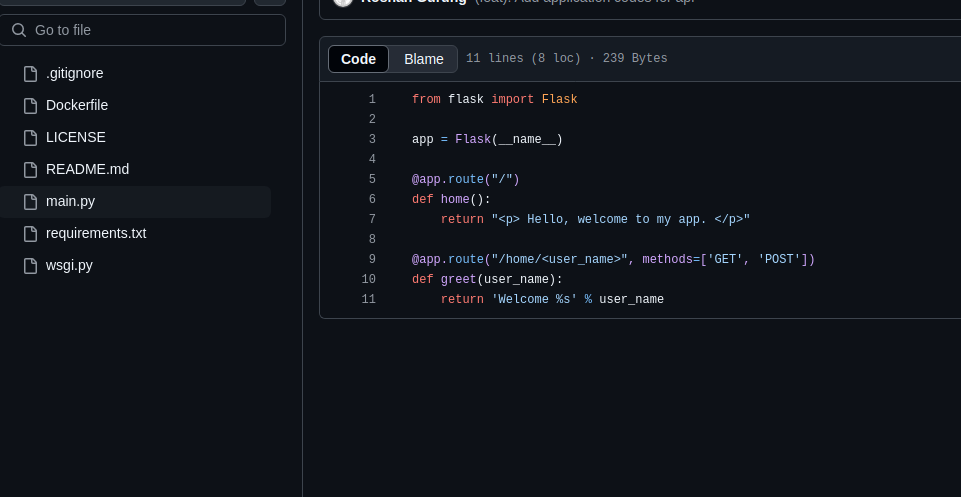
Task: Click the 'from flask import Flask' code line
Action: 495,99
